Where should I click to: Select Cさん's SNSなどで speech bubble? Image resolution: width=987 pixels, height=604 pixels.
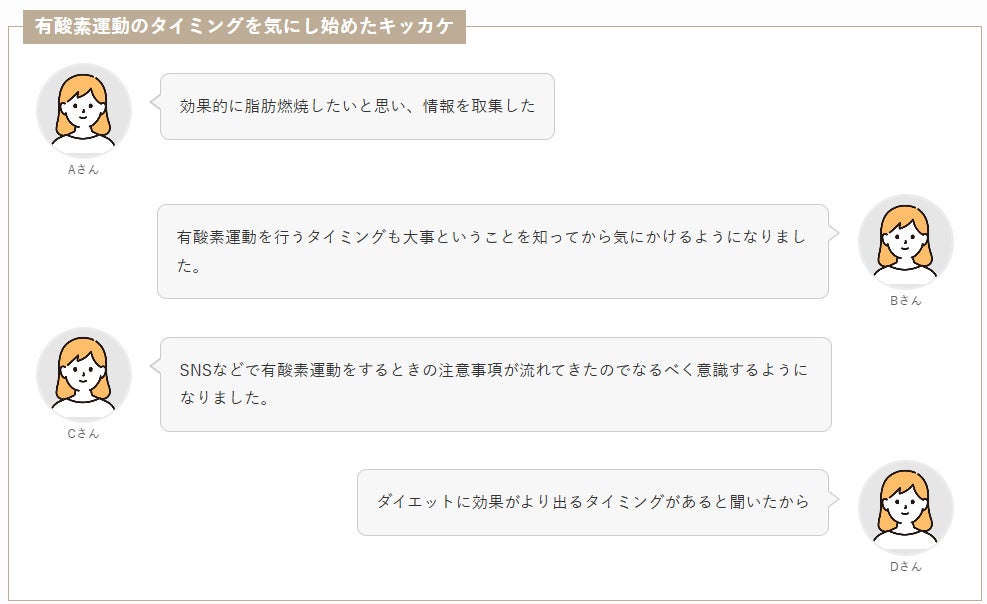tap(495, 384)
